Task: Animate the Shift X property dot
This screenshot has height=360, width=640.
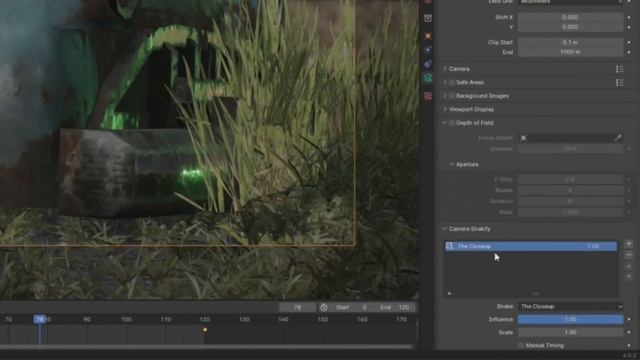Action: (x=629, y=18)
